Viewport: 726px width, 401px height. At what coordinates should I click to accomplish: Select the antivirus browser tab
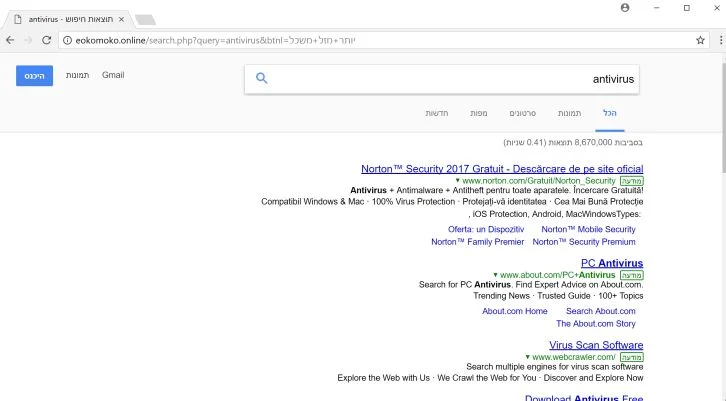coord(69,19)
